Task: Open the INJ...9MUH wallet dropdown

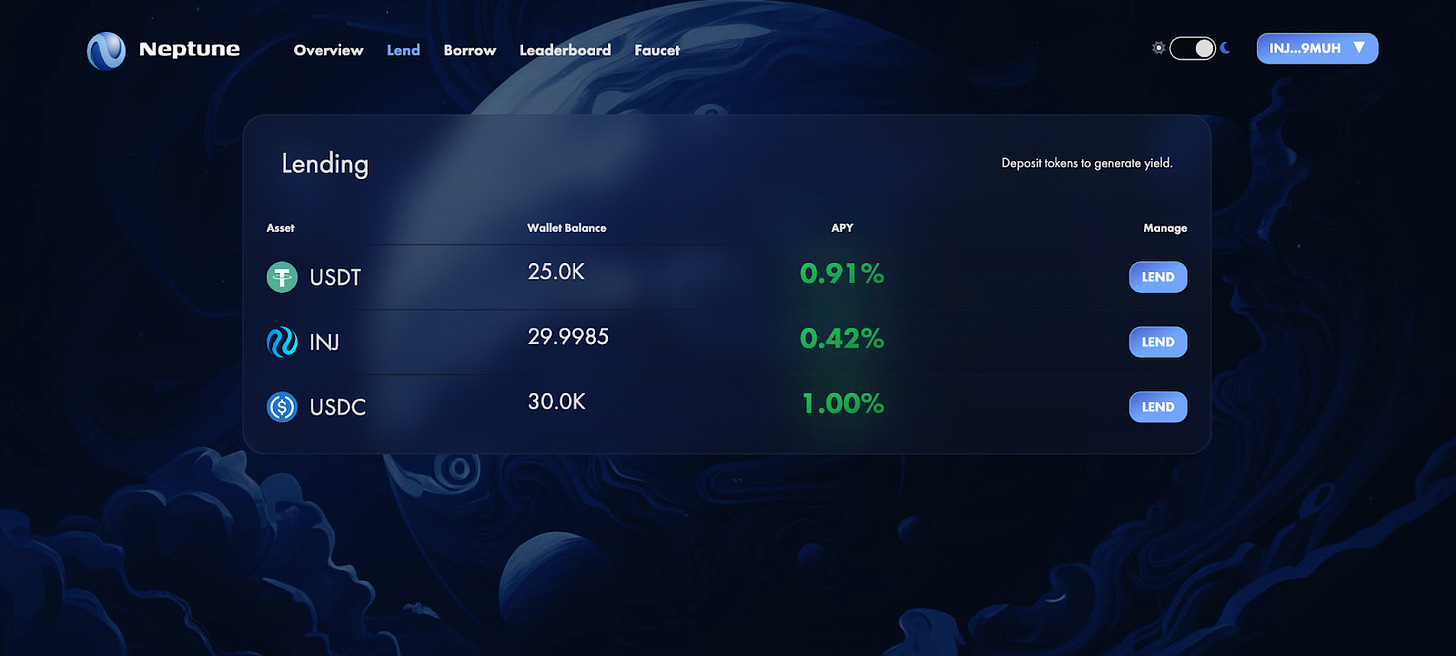Action: 1317,48
